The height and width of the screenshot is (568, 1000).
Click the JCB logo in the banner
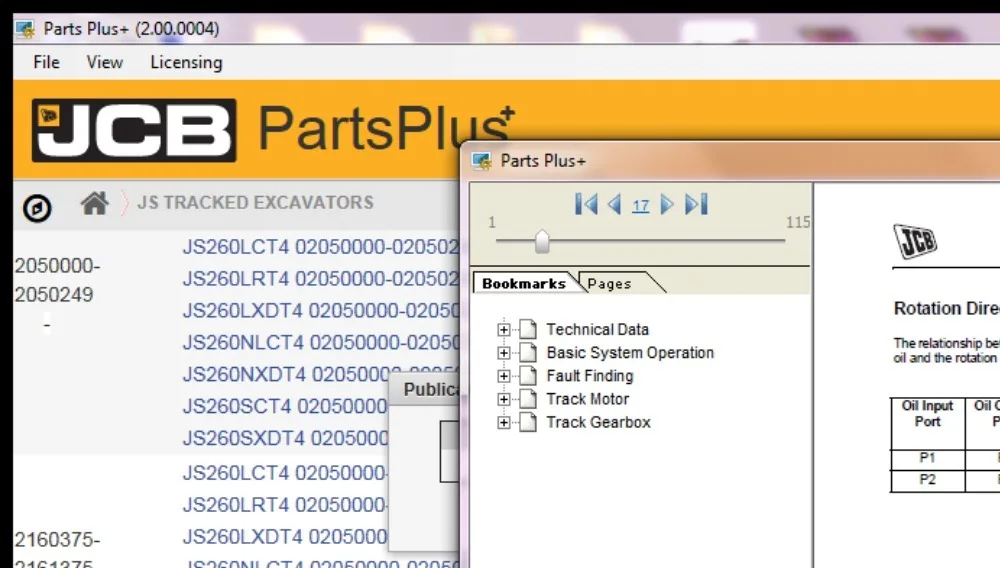click(134, 130)
